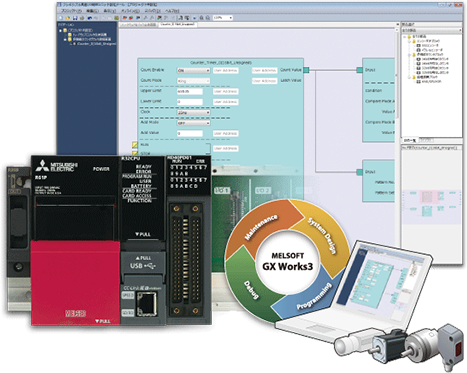The image size is (467, 373).
Task: Click the Save floppy-disk toolbar icon
Action: pos(75,18)
